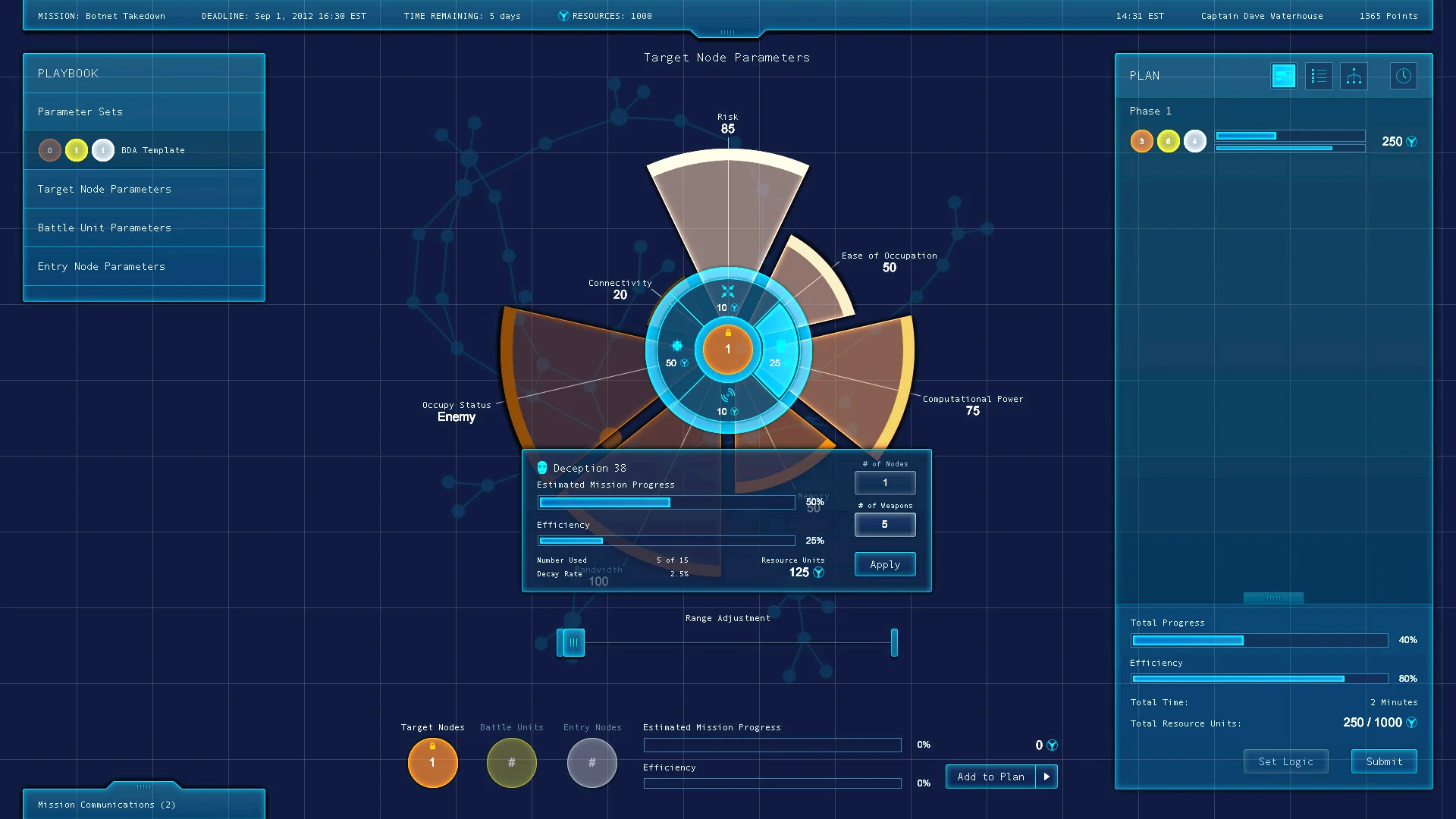Click the Submit button
The width and height of the screenshot is (1456, 819).
point(1383,761)
